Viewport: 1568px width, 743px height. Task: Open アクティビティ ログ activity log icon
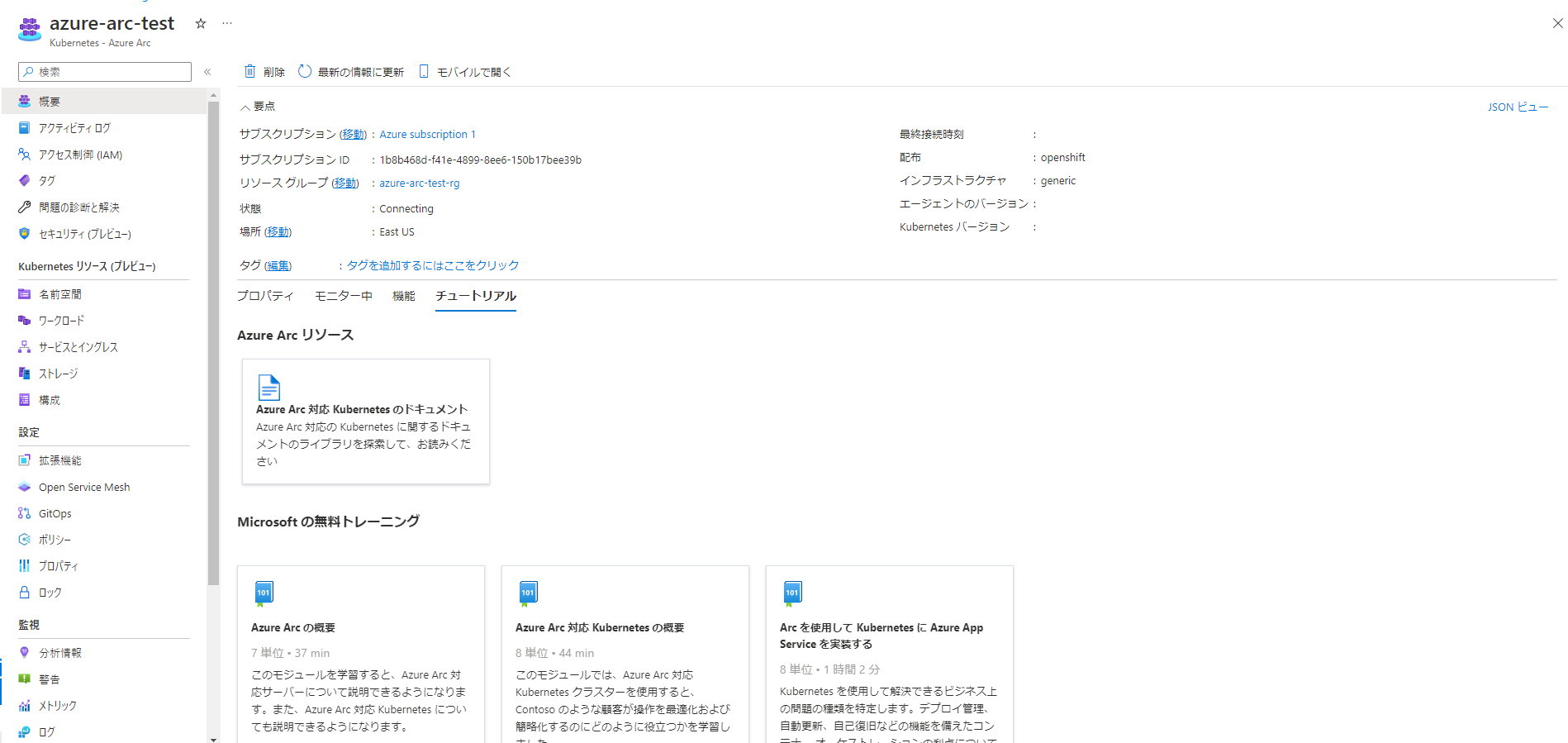pyautogui.click(x=25, y=128)
